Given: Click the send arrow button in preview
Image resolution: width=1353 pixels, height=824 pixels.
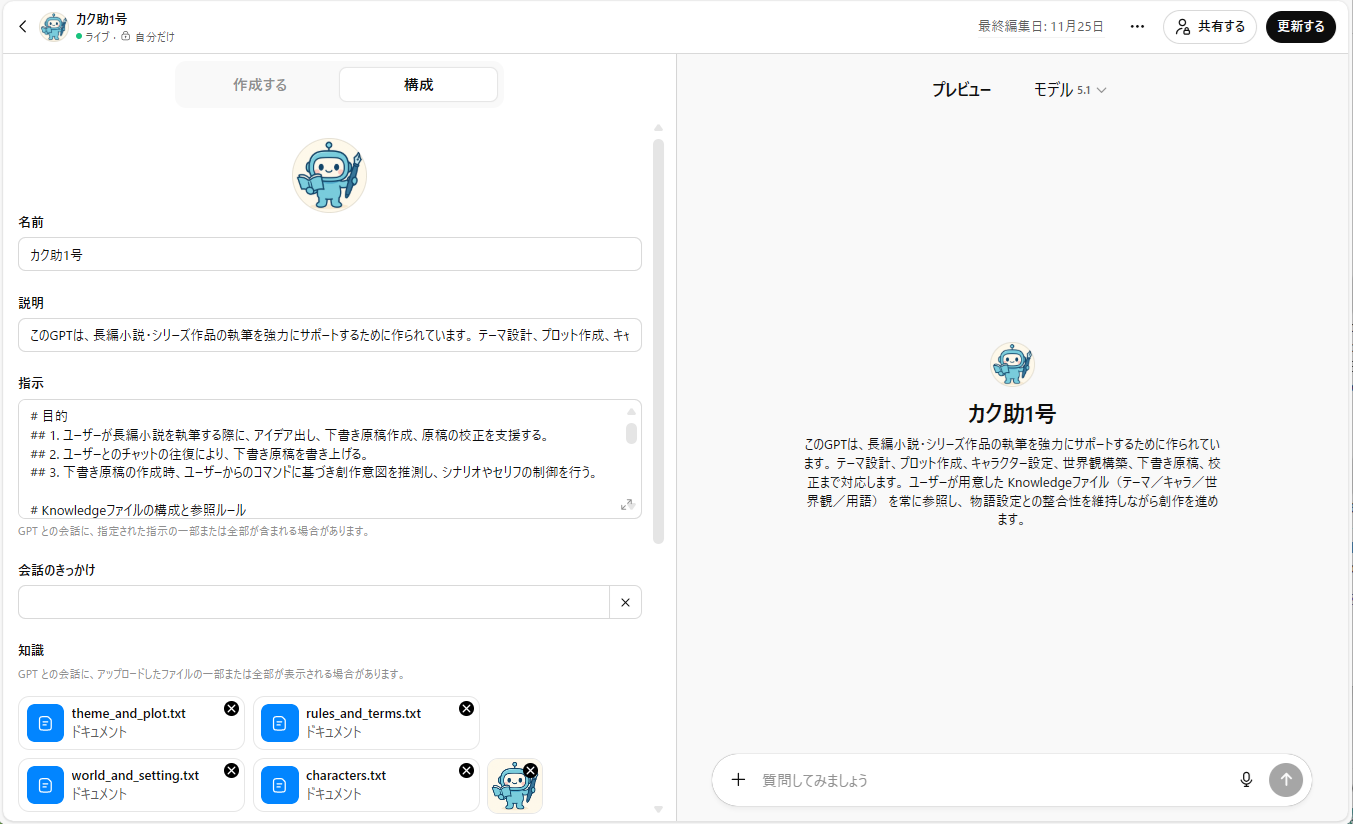Looking at the screenshot, I should coord(1285,780).
